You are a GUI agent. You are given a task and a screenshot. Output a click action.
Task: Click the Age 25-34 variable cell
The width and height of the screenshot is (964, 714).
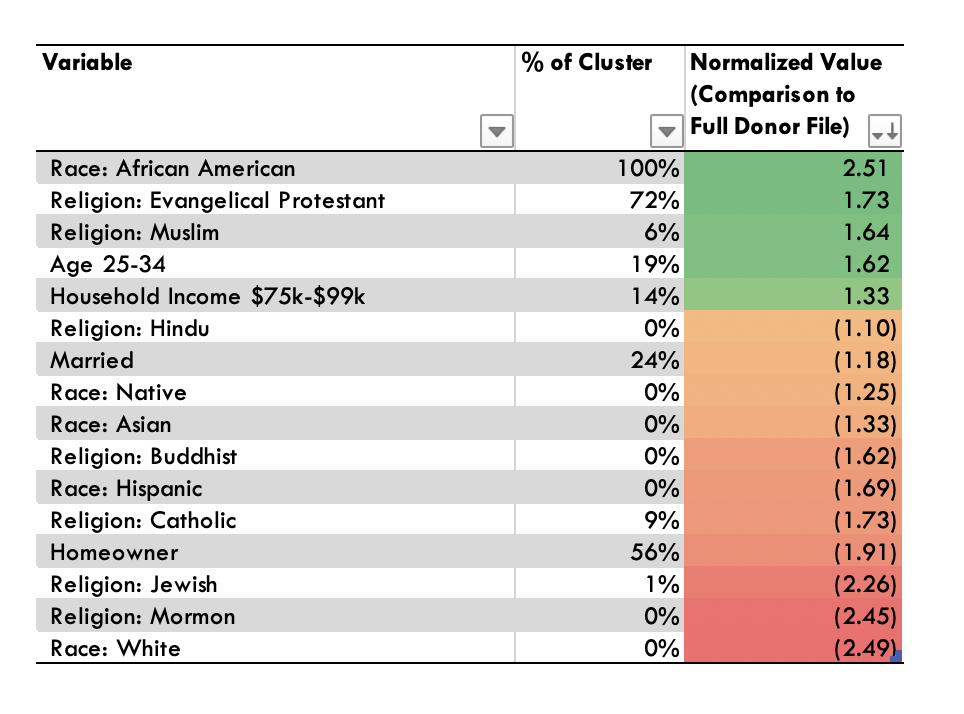point(275,264)
